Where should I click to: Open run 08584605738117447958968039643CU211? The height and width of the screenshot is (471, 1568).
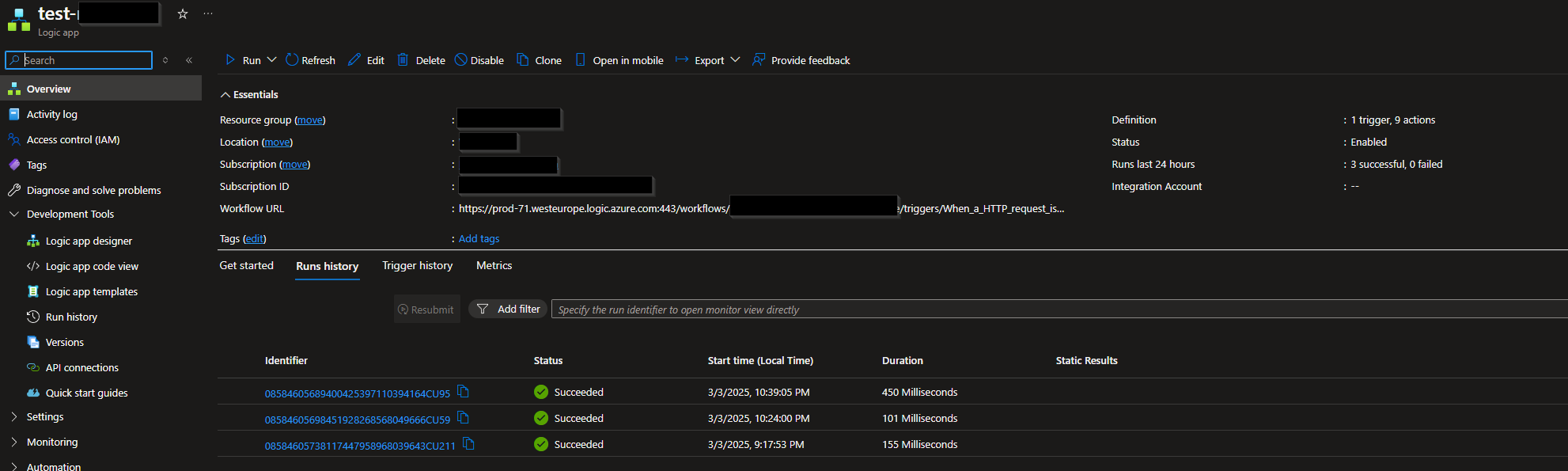(360, 446)
